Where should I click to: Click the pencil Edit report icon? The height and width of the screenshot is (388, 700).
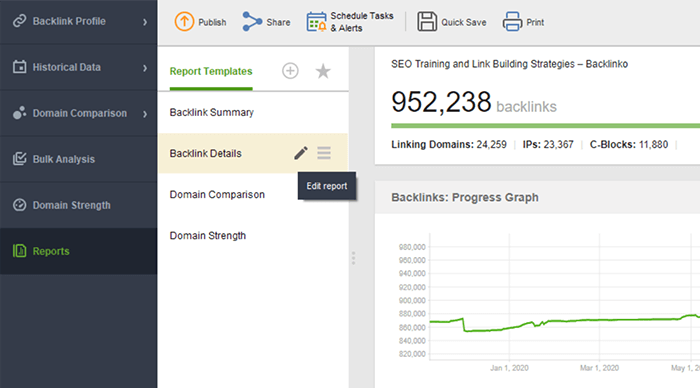pyautogui.click(x=300, y=153)
